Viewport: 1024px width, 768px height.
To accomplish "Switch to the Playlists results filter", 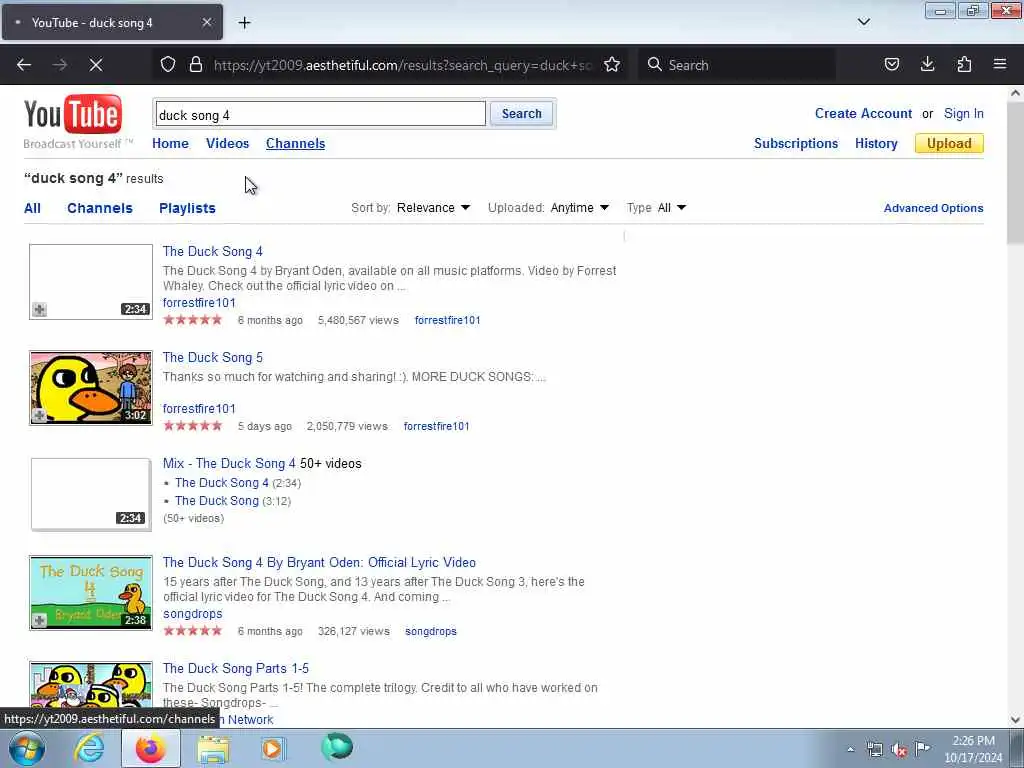I will [x=187, y=208].
